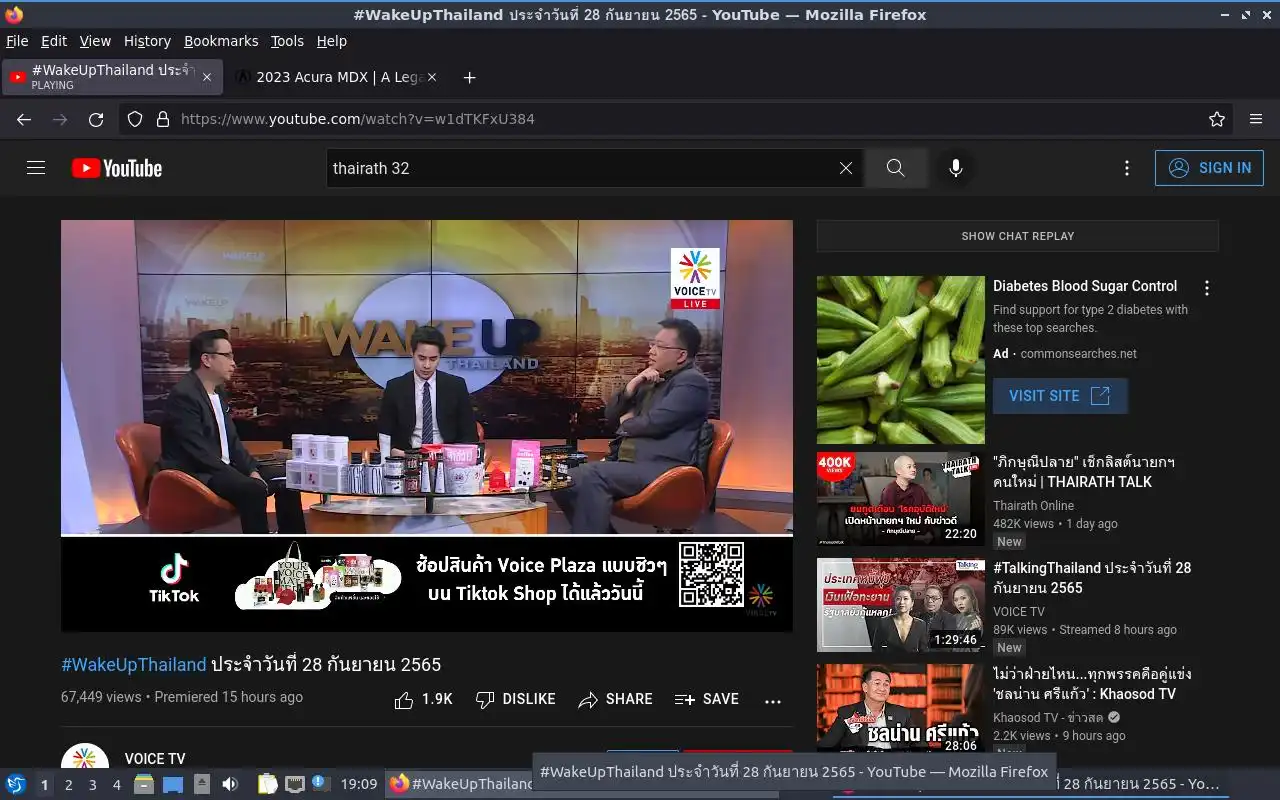Viewport: 1280px width, 800px height.
Task: Click Diabetes Blood Sugar Control ad title
Action: (x=1085, y=286)
